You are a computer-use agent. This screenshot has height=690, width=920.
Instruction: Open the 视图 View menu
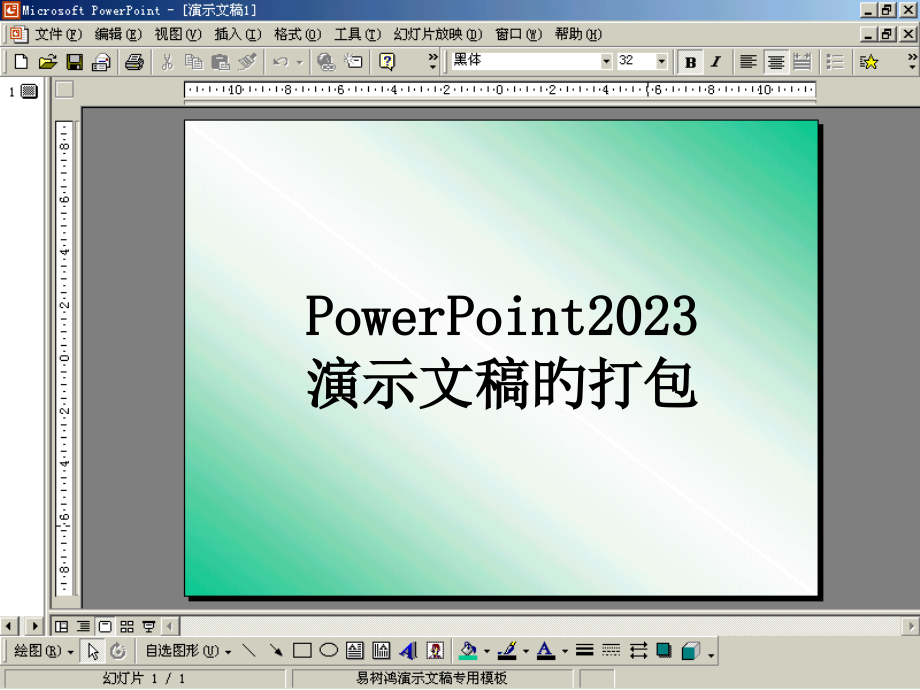pos(178,35)
